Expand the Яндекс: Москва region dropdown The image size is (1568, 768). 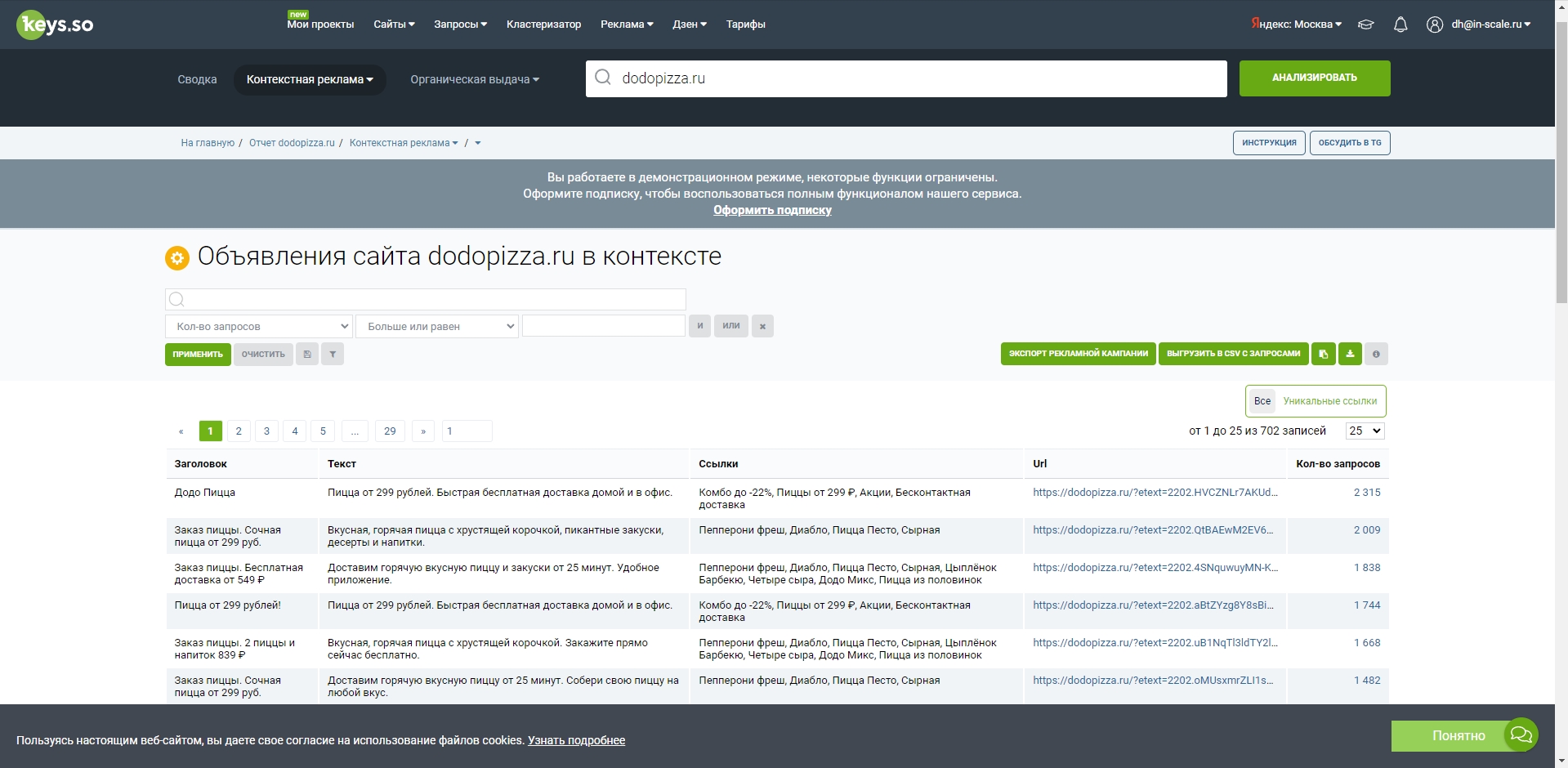pos(1297,25)
